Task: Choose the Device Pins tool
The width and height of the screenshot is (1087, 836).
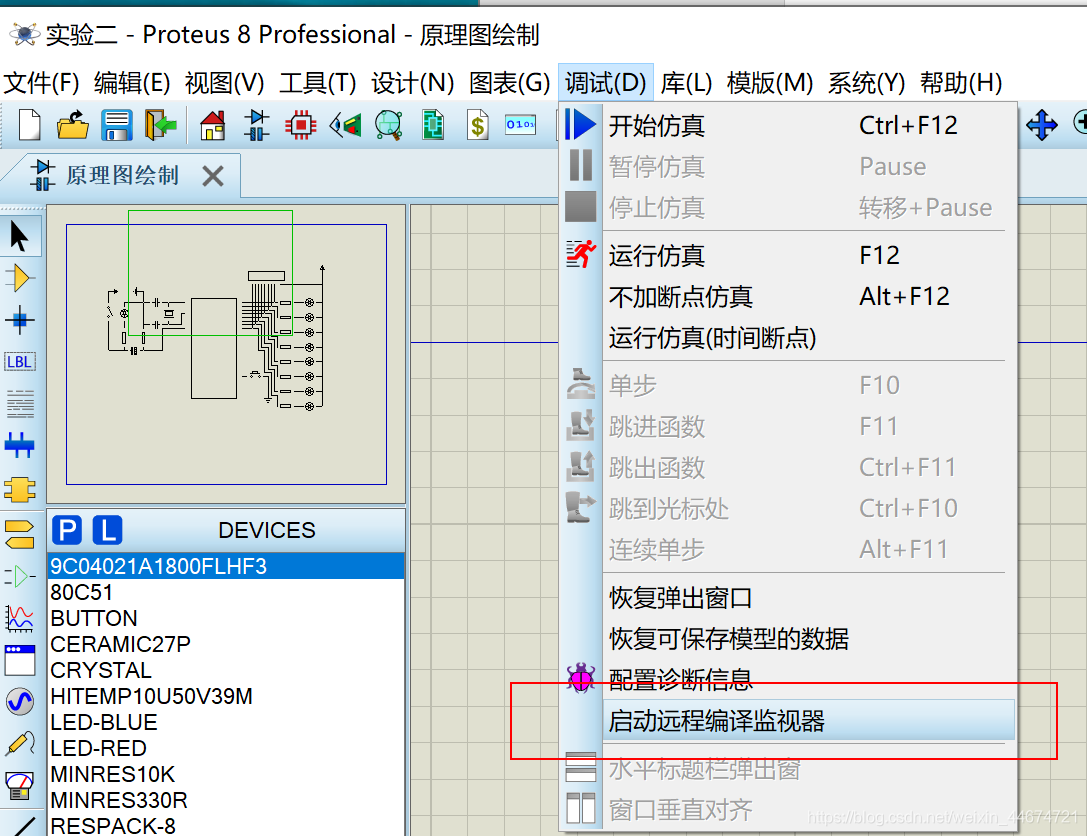Action: coord(19,577)
